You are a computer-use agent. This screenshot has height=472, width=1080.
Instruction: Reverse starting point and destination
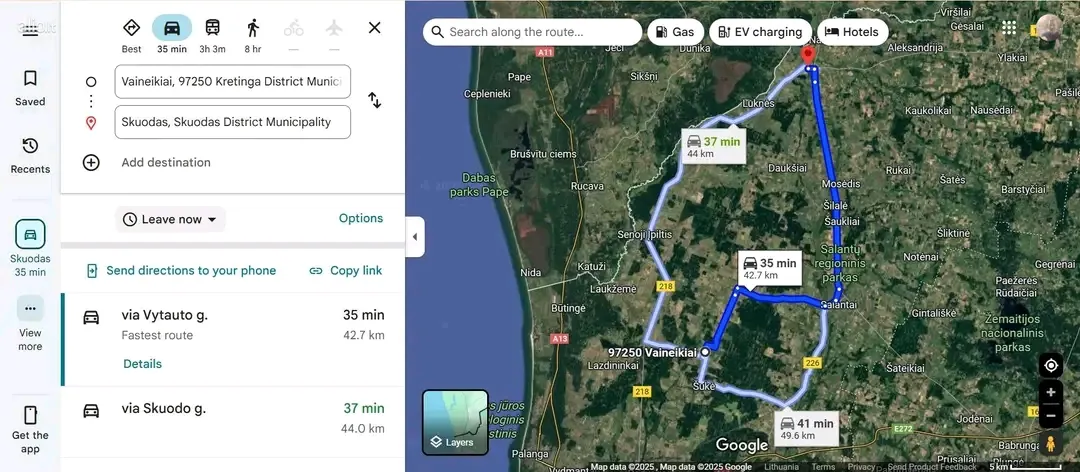[x=375, y=101]
